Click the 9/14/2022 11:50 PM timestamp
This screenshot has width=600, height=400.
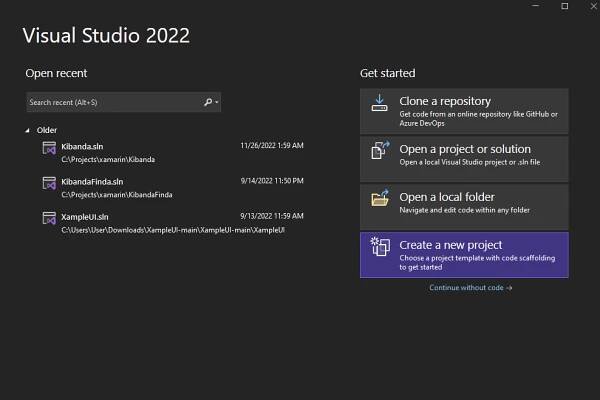pyautogui.click(x=272, y=181)
